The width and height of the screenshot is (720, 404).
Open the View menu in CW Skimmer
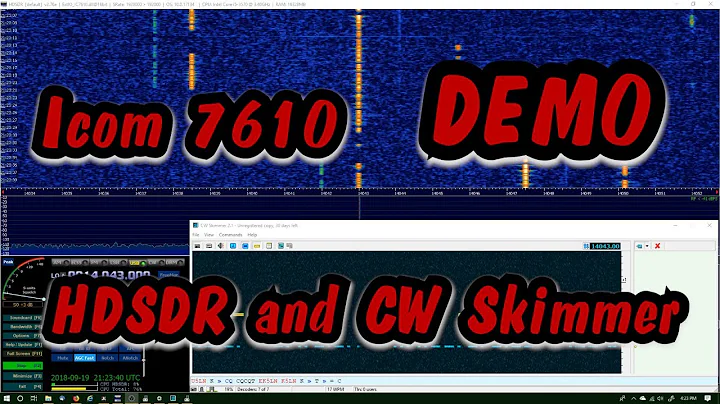(x=209, y=235)
